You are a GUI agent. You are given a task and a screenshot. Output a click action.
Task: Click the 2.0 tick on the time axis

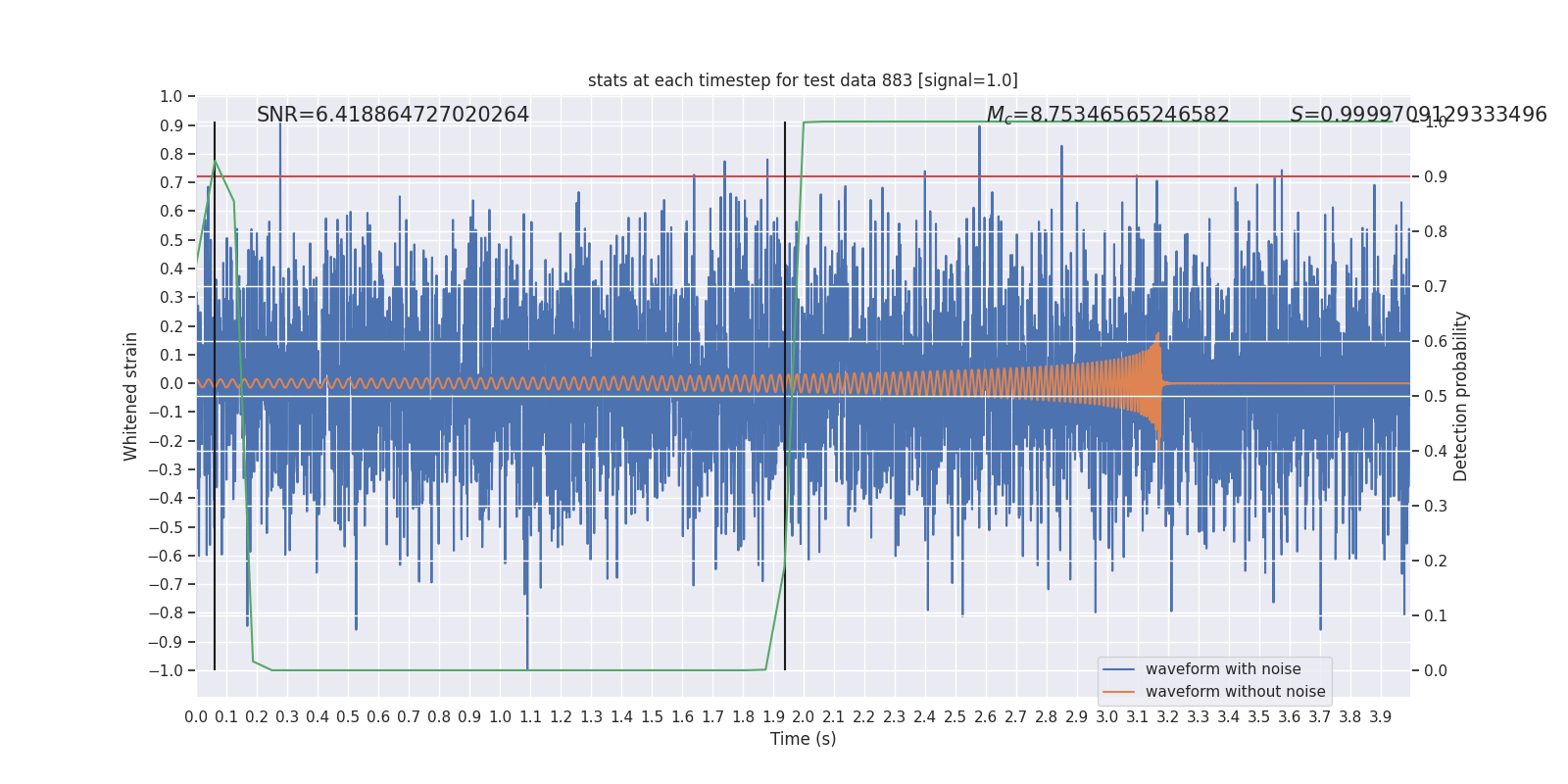pyautogui.click(x=804, y=717)
